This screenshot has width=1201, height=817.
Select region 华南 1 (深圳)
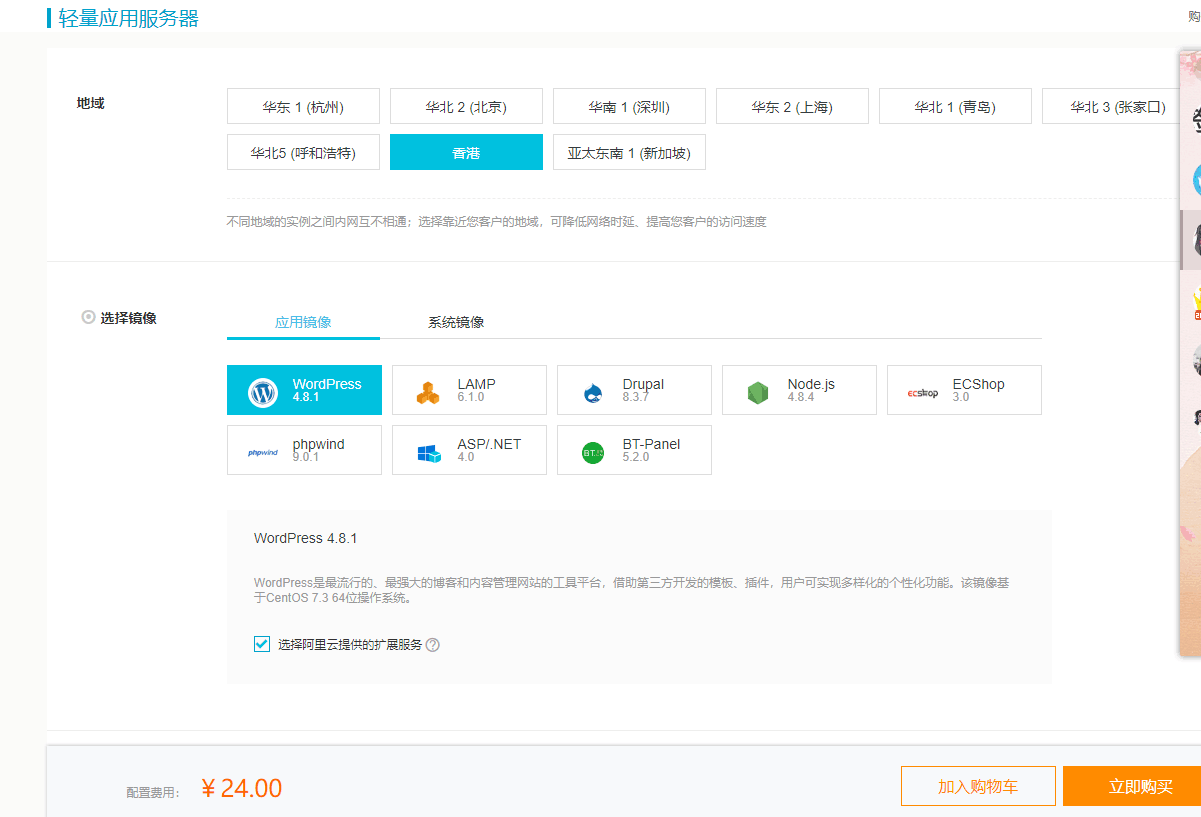(629, 106)
